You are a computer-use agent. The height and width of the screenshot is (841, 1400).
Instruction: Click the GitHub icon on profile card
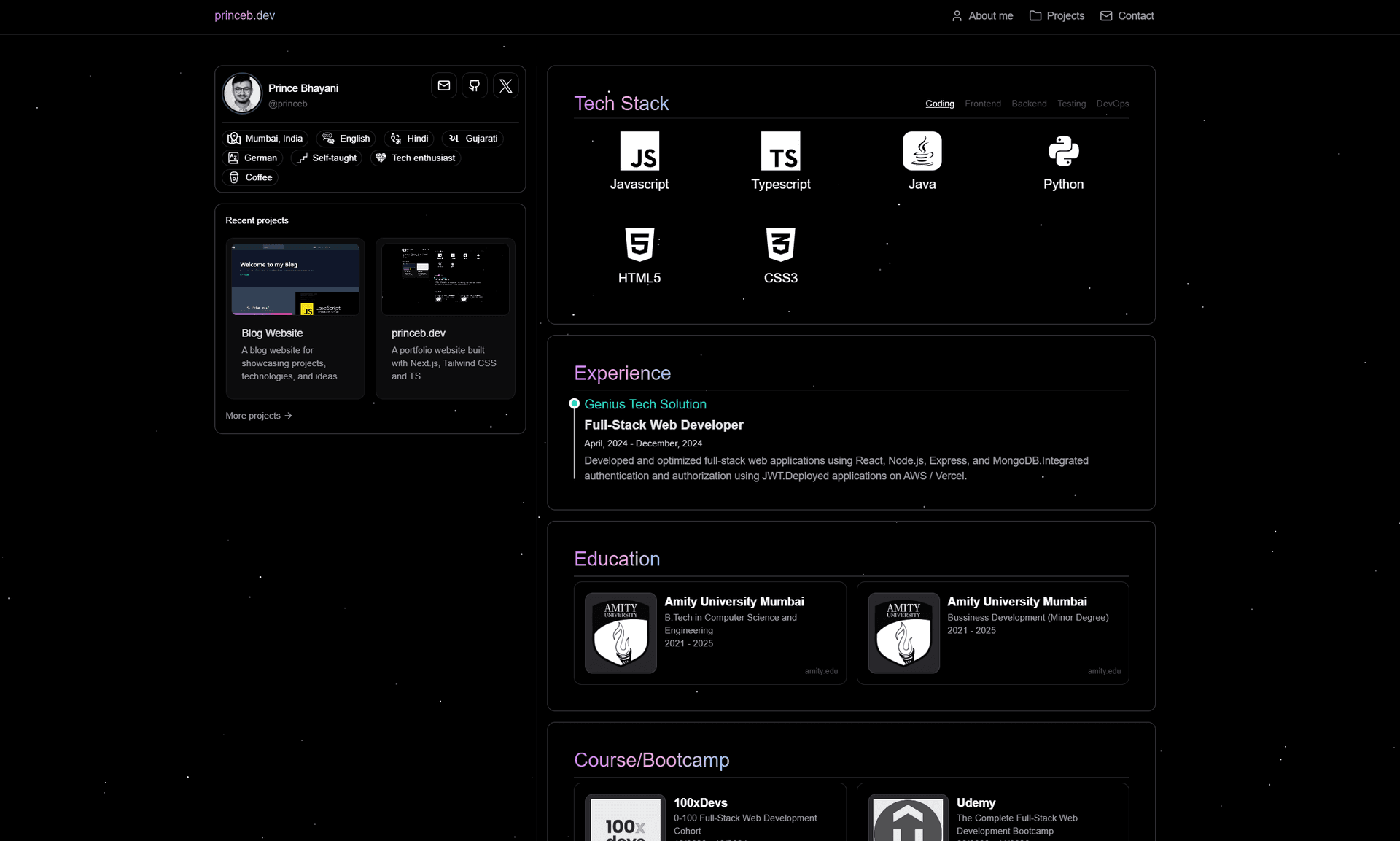coord(474,85)
